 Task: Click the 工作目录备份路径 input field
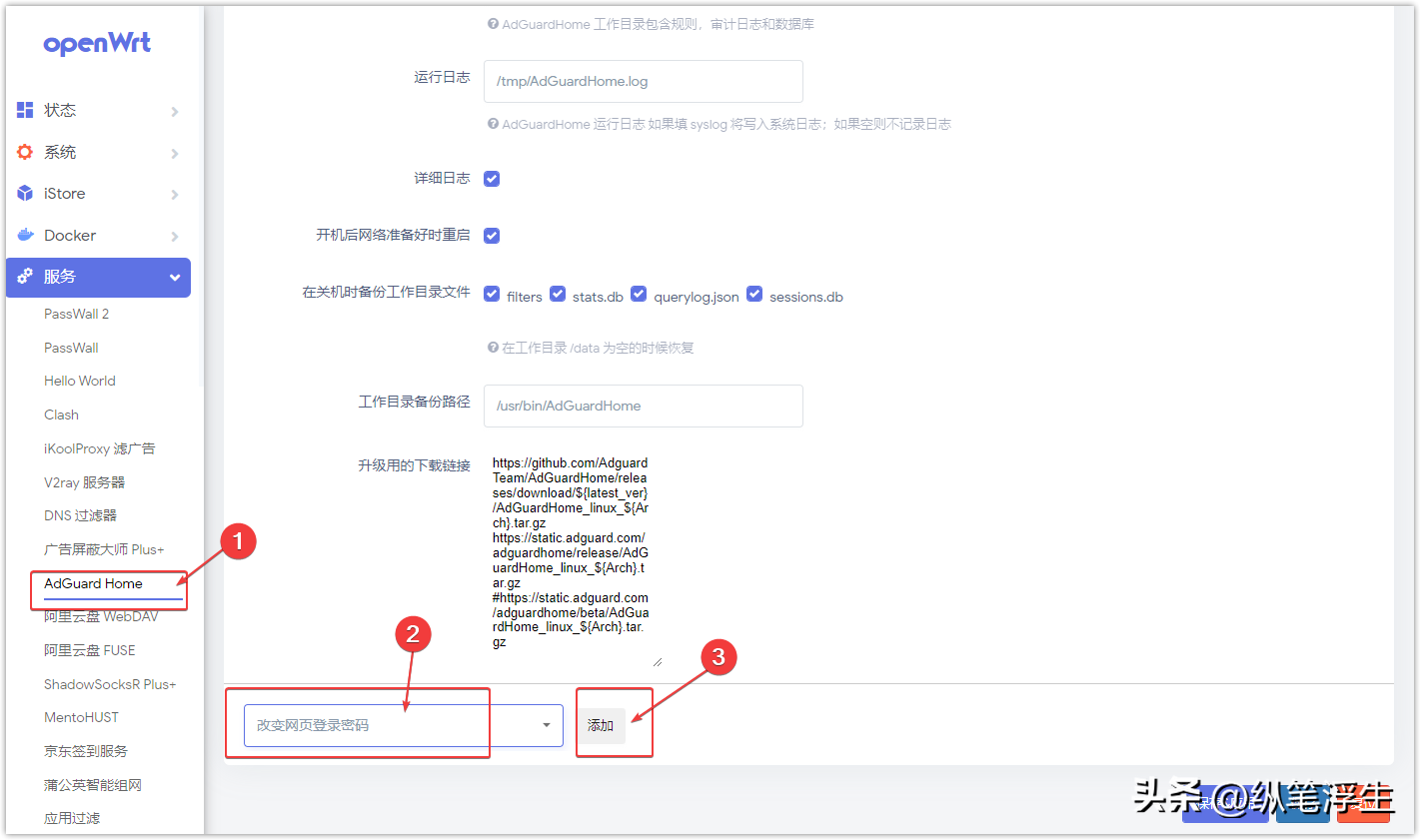tap(644, 406)
